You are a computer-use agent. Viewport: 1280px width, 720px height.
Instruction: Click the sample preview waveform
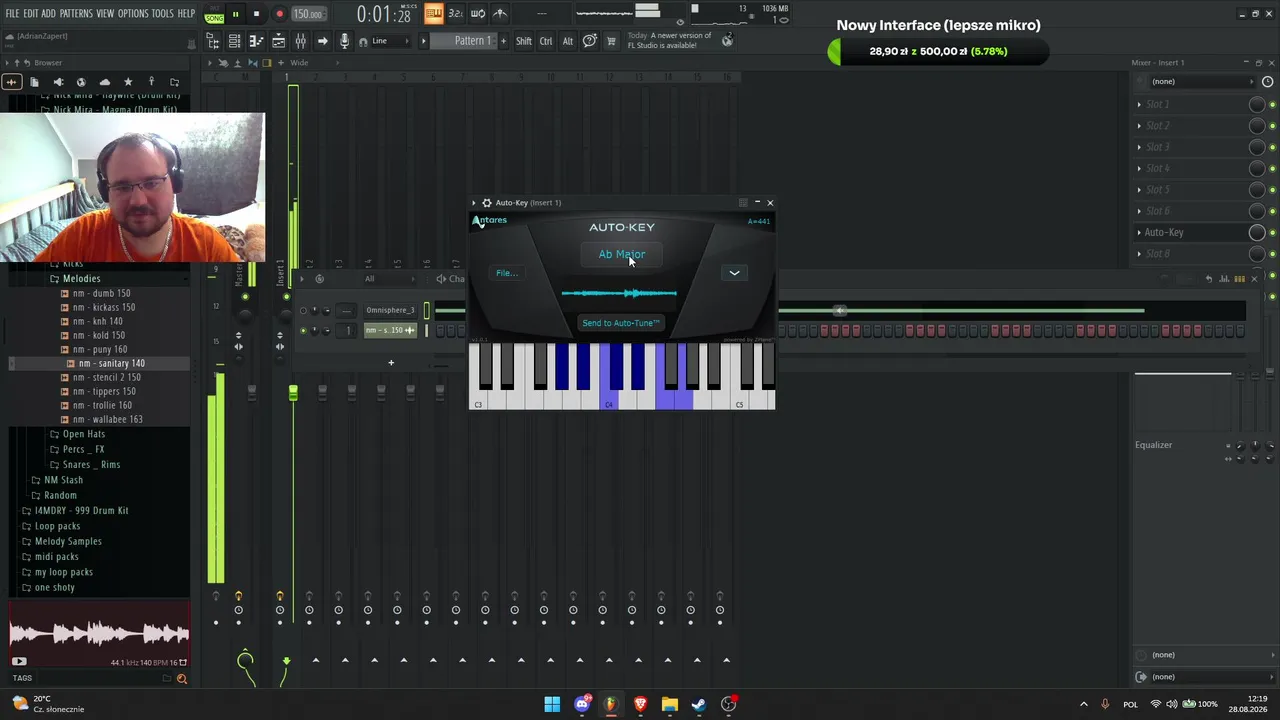pos(99,633)
